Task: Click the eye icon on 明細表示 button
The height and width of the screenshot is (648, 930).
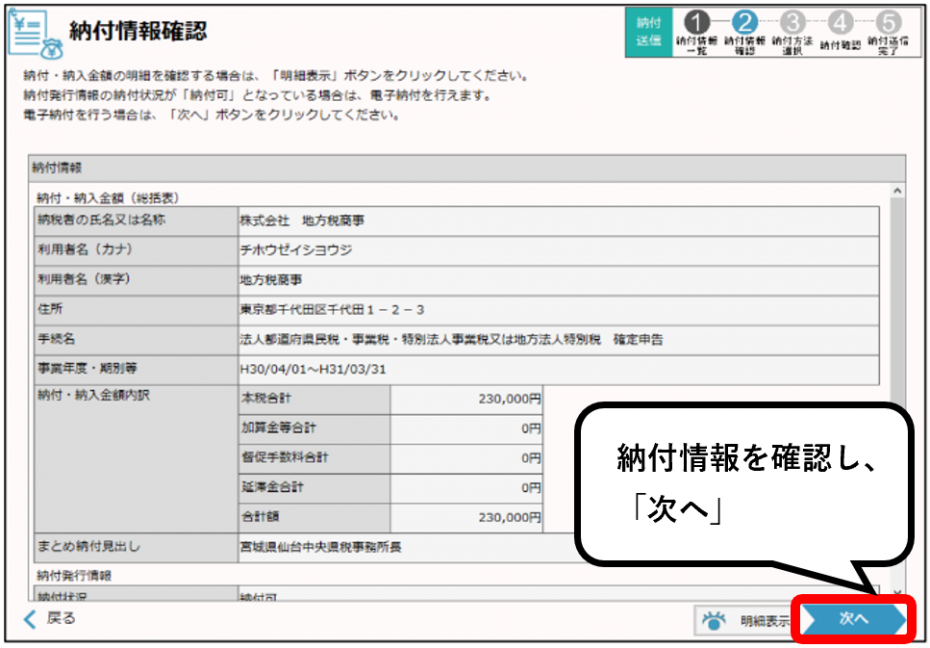Action: pos(713,618)
